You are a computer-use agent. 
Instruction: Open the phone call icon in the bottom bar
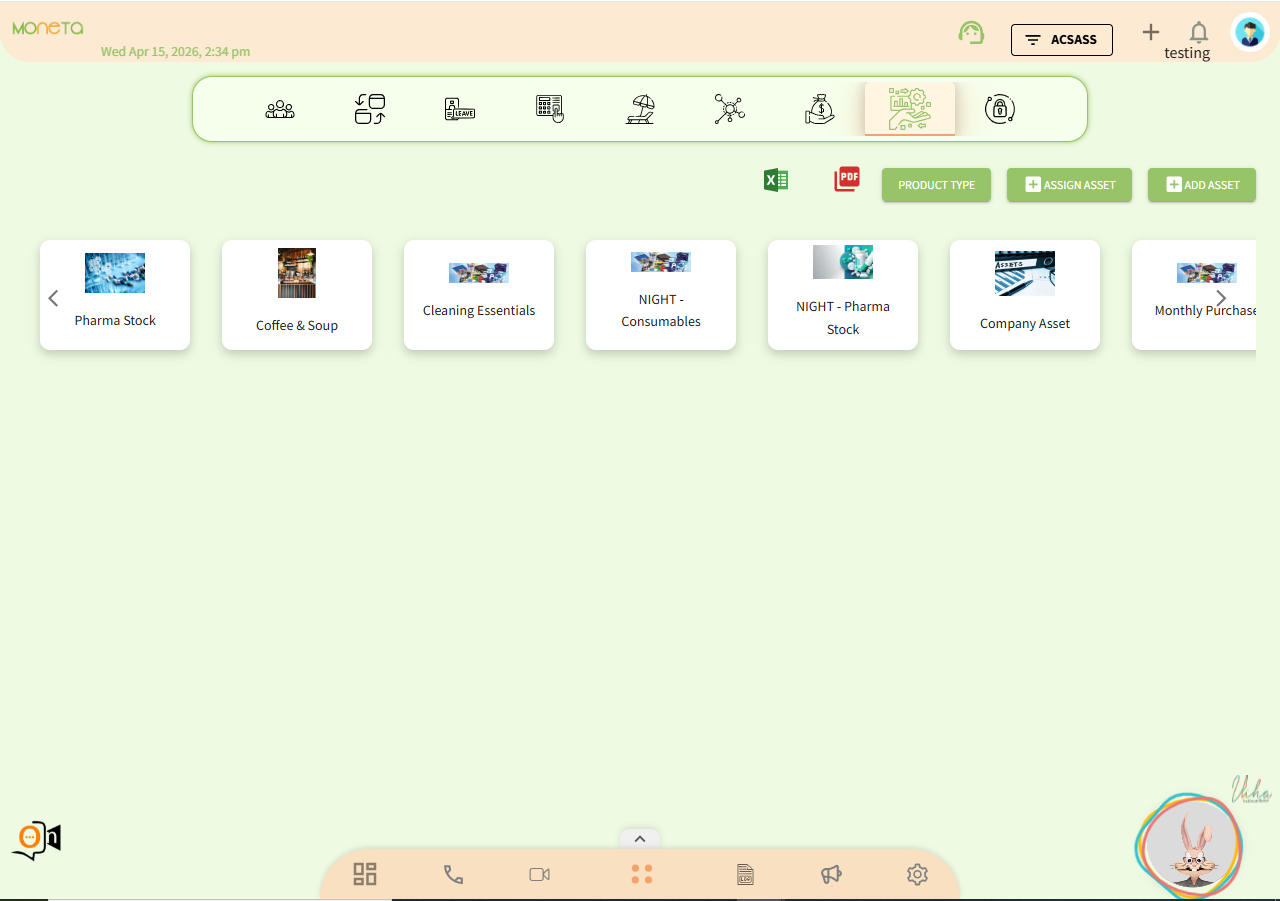pos(453,875)
